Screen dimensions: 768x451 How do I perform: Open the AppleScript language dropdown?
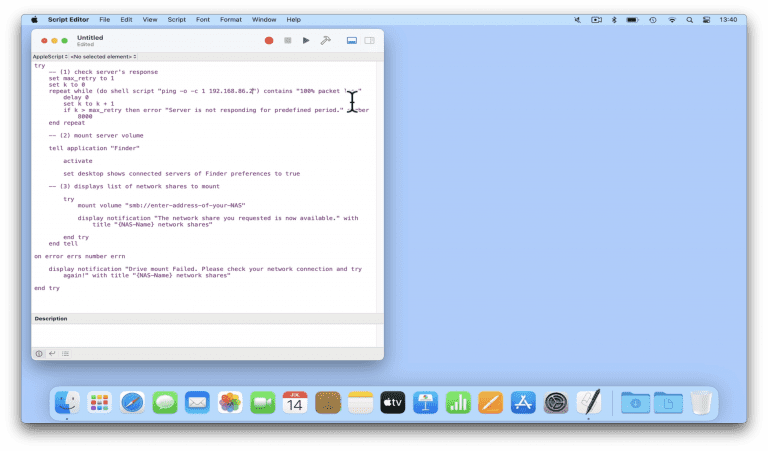pos(50,57)
